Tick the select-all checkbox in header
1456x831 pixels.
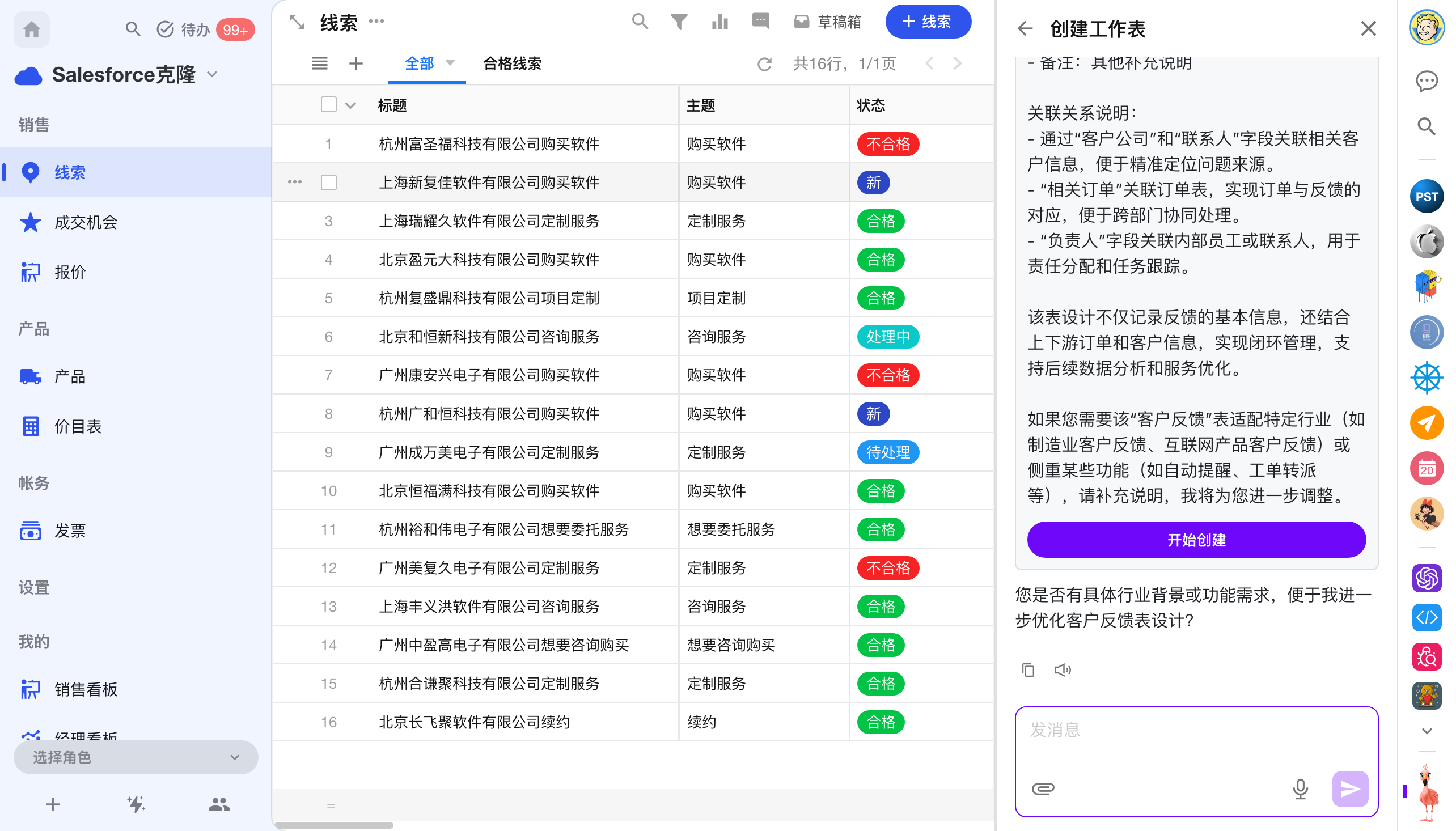coord(328,104)
